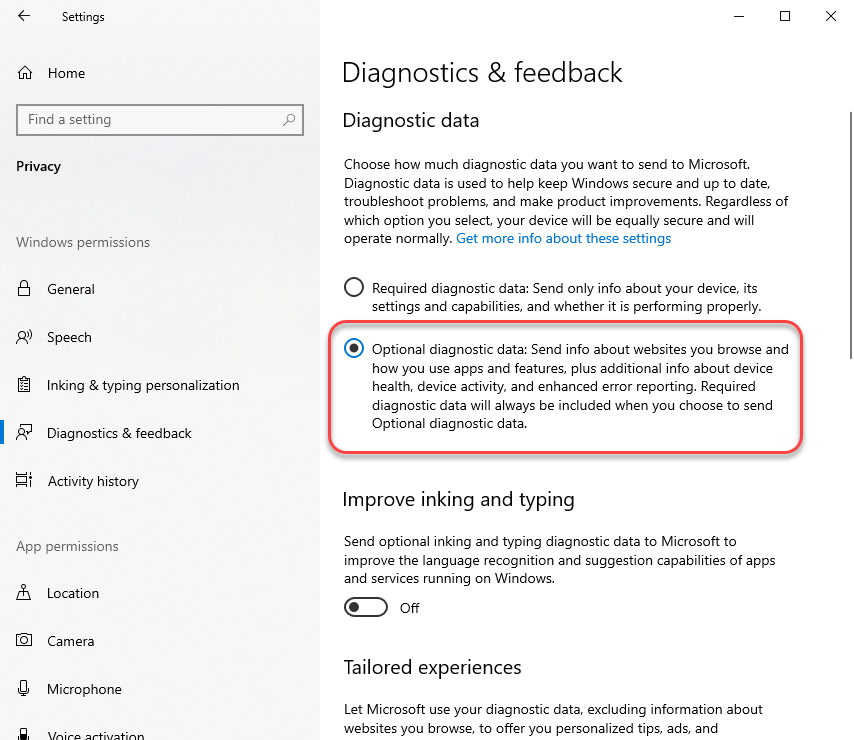Image resolution: width=854 pixels, height=740 pixels.
Task: Click the Speech icon in sidebar
Action: tap(25, 337)
